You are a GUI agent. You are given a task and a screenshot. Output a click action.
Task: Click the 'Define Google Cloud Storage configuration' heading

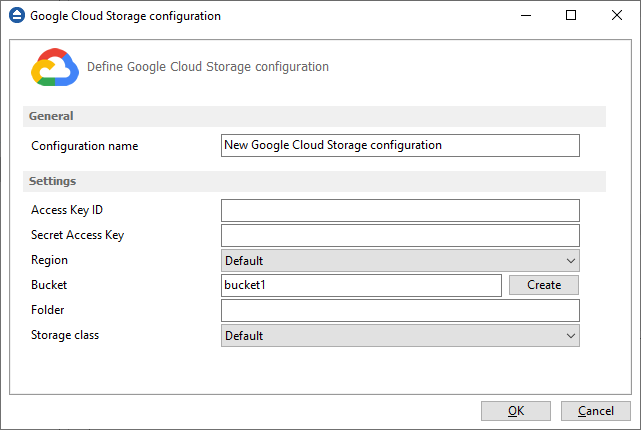coord(208,67)
